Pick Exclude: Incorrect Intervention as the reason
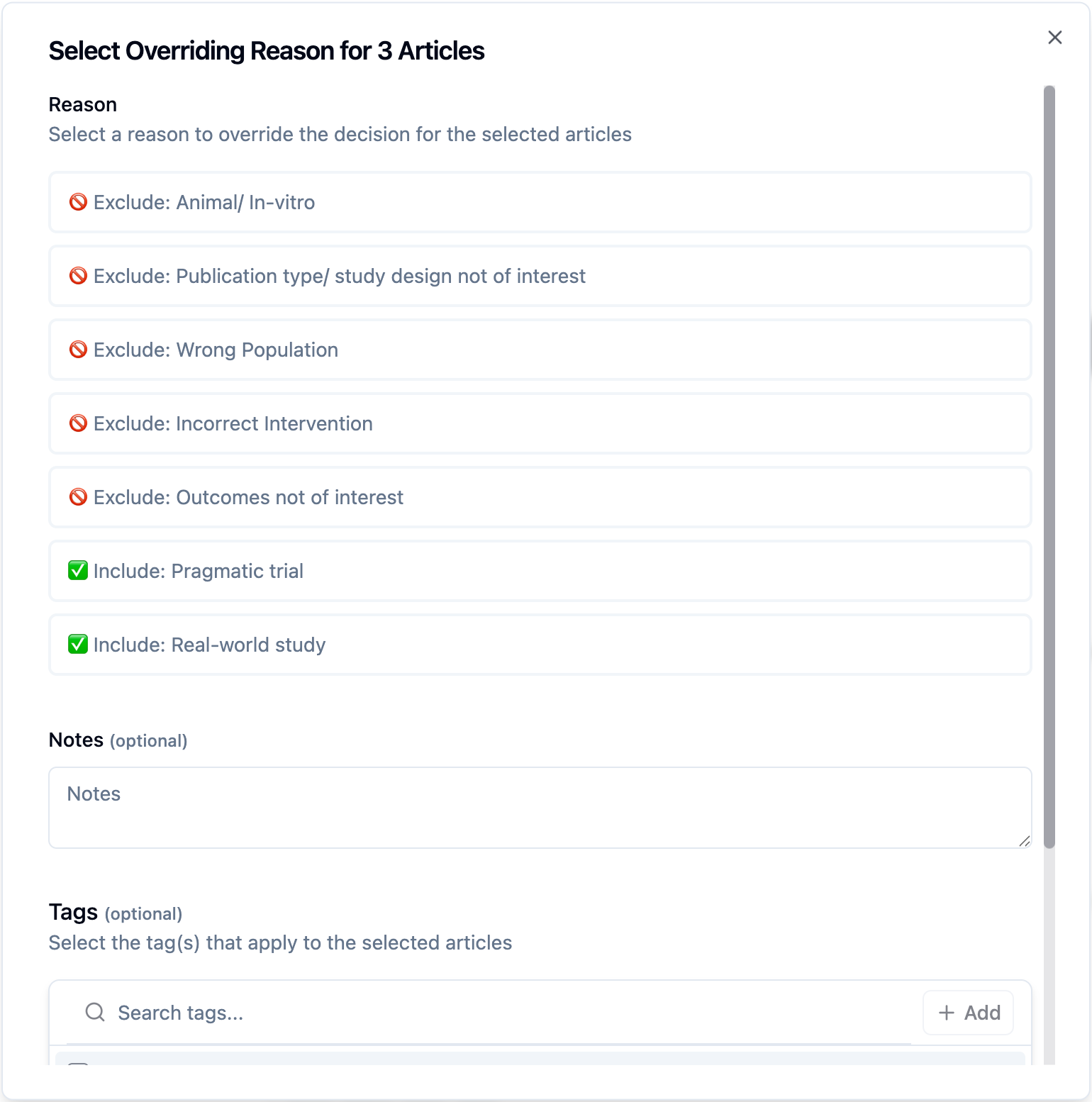The width and height of the screenshot is (1092, 1102). [539, 423]
